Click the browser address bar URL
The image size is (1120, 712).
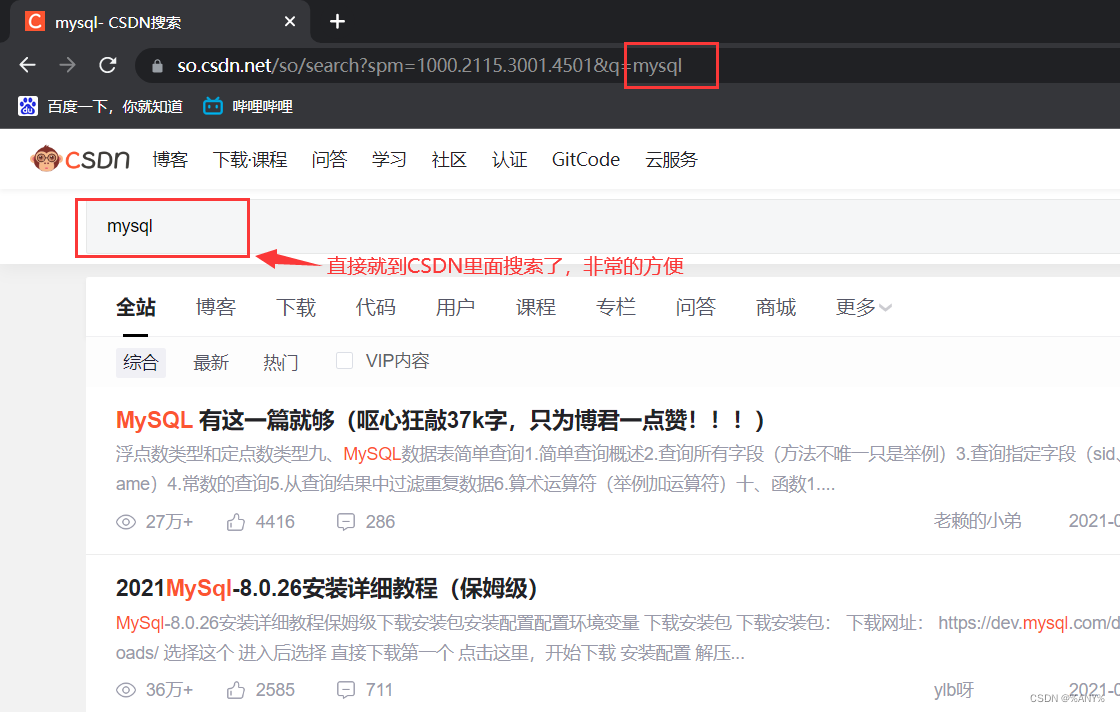tap(429, 66)
